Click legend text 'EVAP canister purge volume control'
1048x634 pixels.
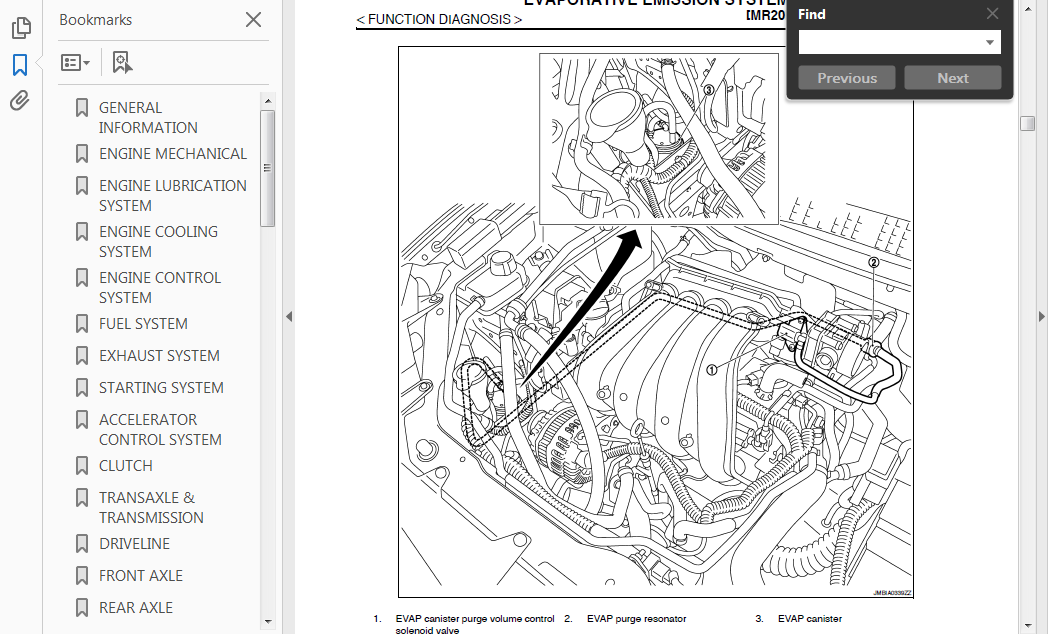click(475, 619)
